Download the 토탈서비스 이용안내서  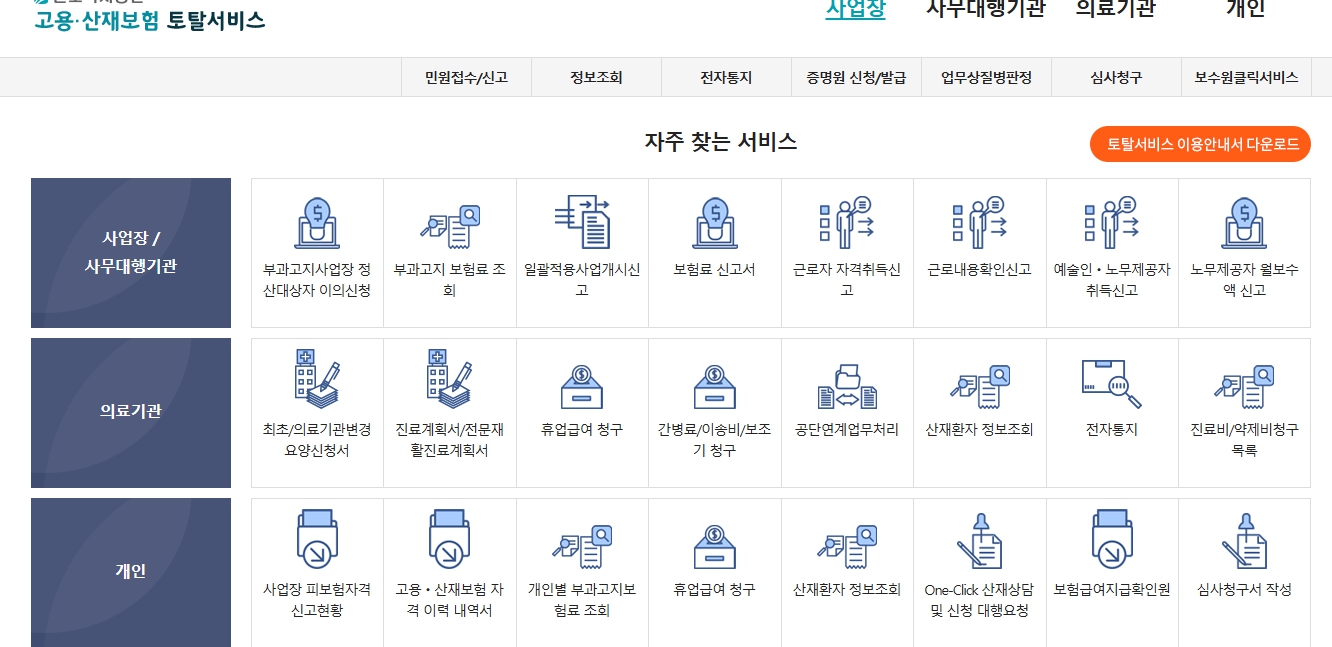[x=1199, y=144]
